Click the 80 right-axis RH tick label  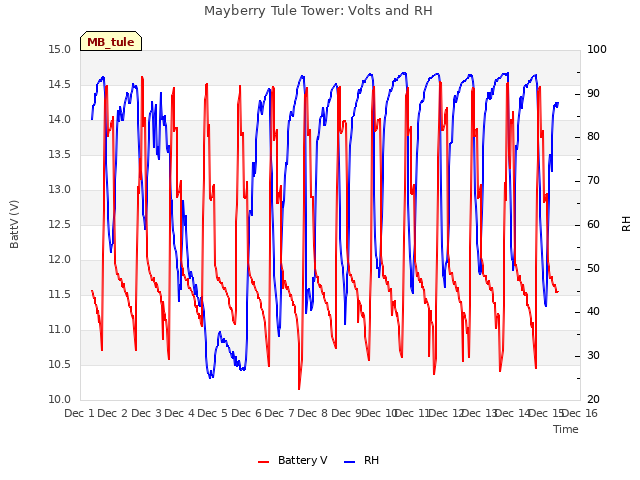[x=593, y=137]
